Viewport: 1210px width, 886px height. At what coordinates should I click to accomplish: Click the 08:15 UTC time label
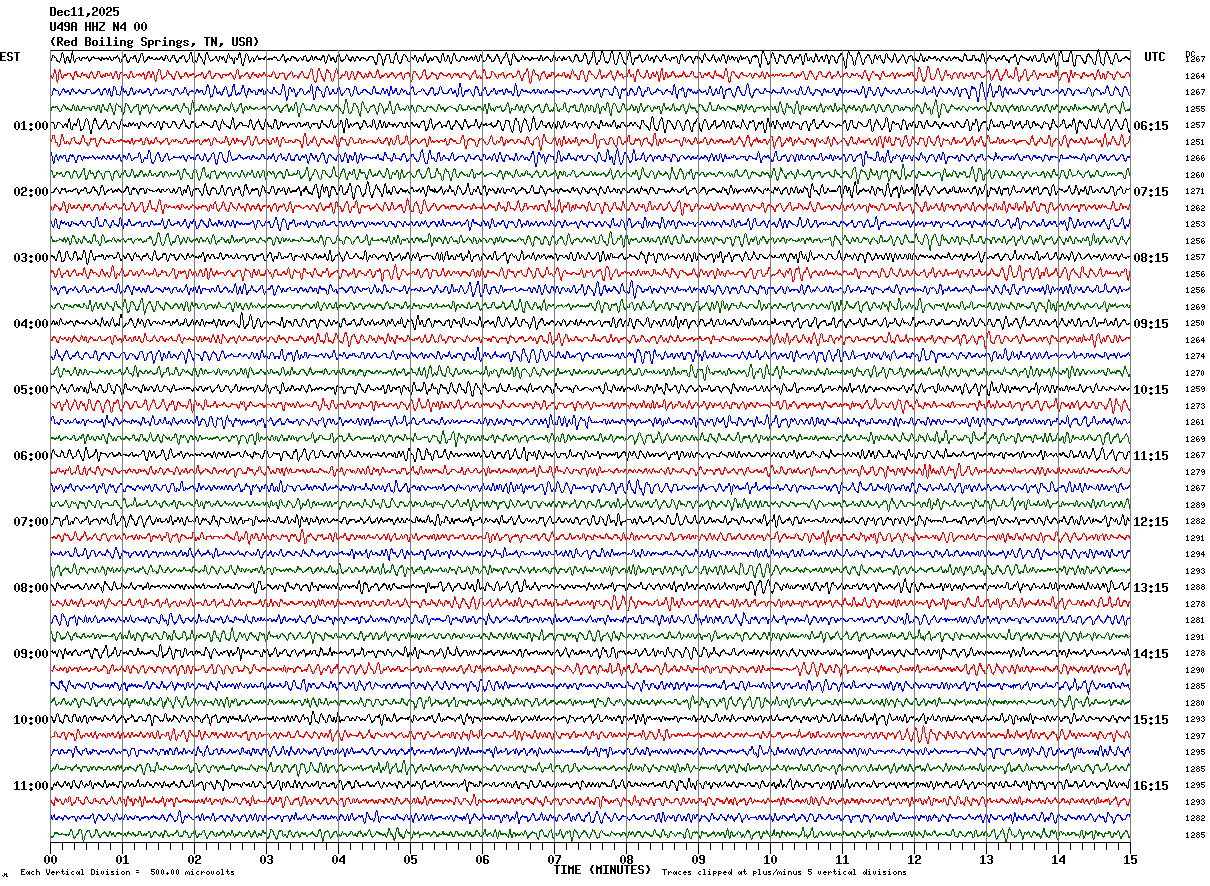(x=1151, y=258)
